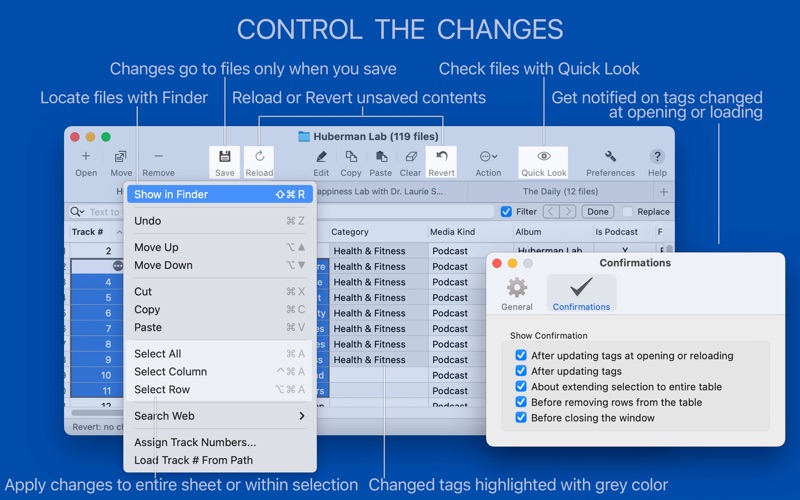Select track number 4 cell
The image size is (800, 500).
[x=97, y=282]
